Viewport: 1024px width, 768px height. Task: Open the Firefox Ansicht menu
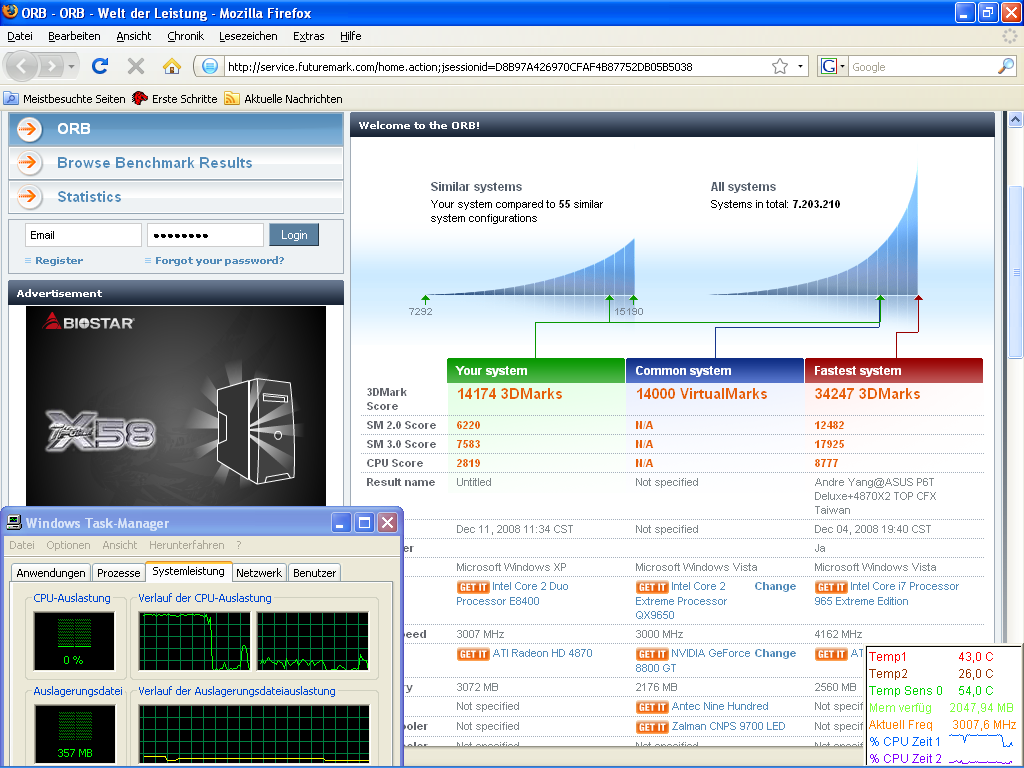[x=134, y=36]
